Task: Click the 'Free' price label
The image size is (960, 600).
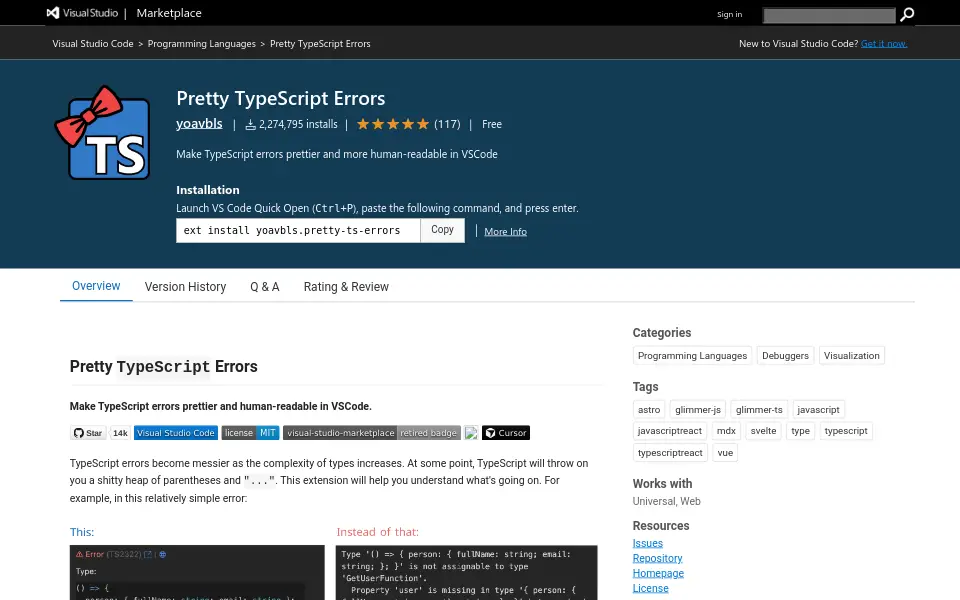Action: pyautogui.click(x=492, y=124)
